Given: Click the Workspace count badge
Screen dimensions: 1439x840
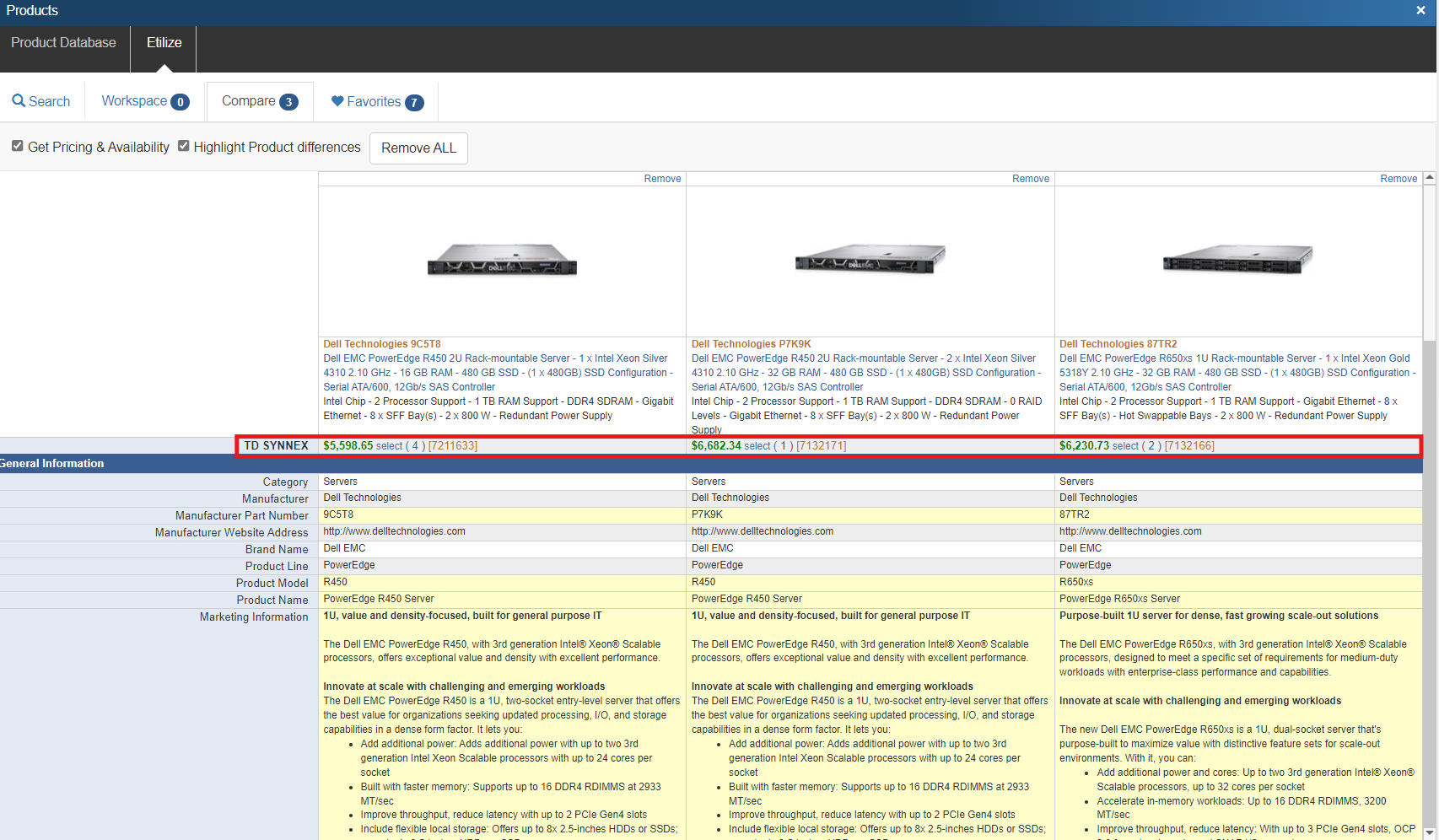Looking at the screenshot, I should coord(180,102).
